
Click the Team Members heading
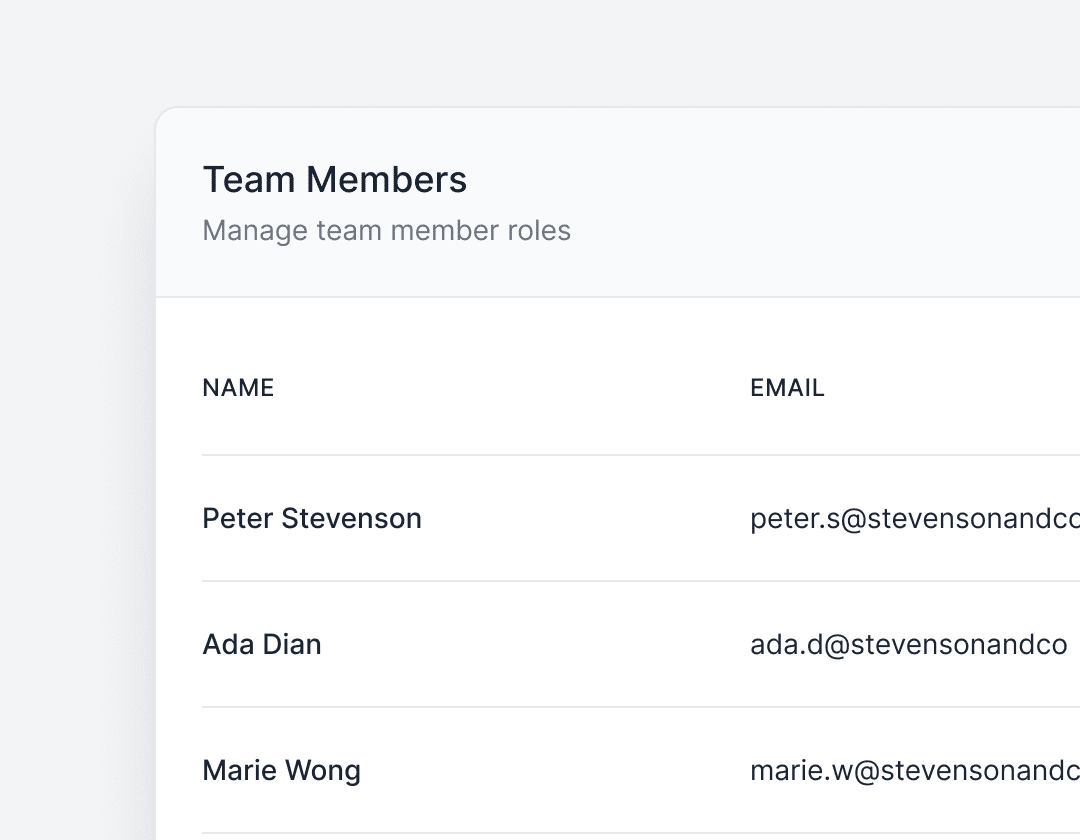pyautogui.click(x=335, y=180)
